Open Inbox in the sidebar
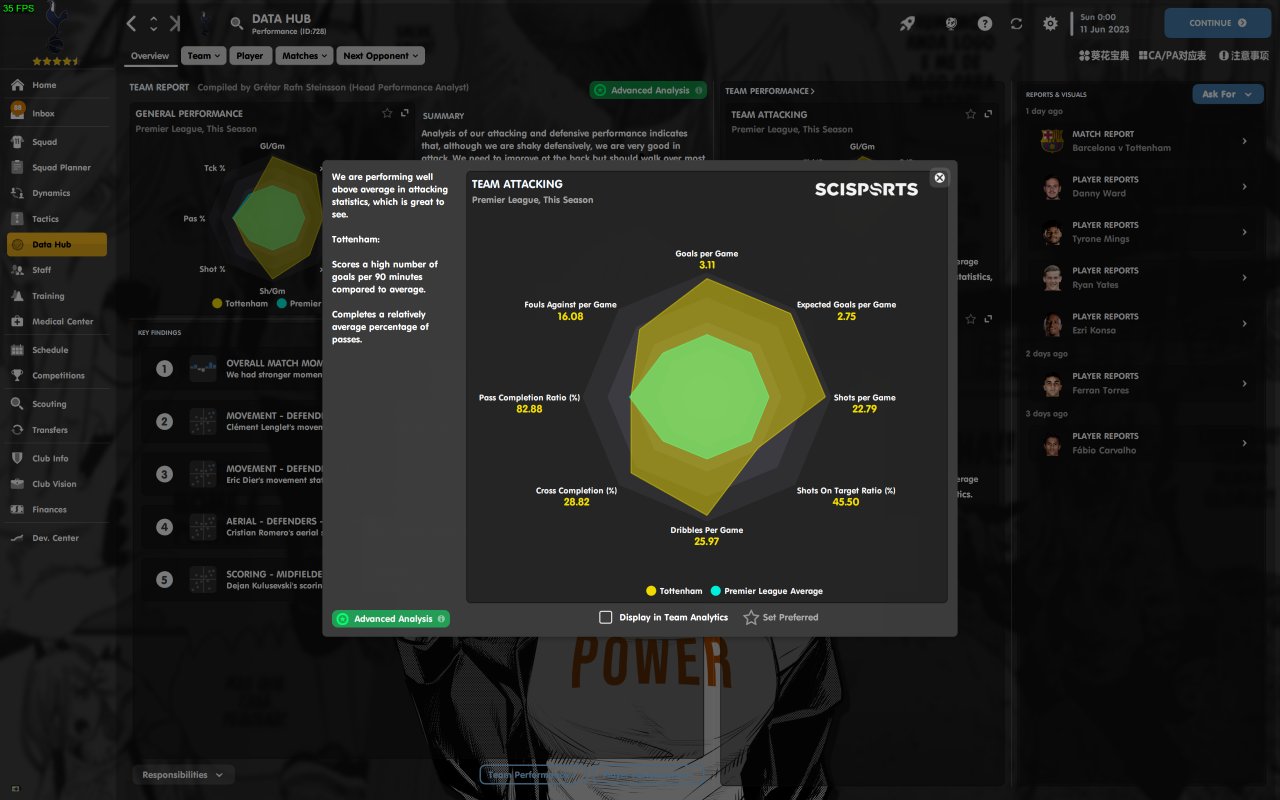Screen dimensions: 1280x800 (56, 113)
